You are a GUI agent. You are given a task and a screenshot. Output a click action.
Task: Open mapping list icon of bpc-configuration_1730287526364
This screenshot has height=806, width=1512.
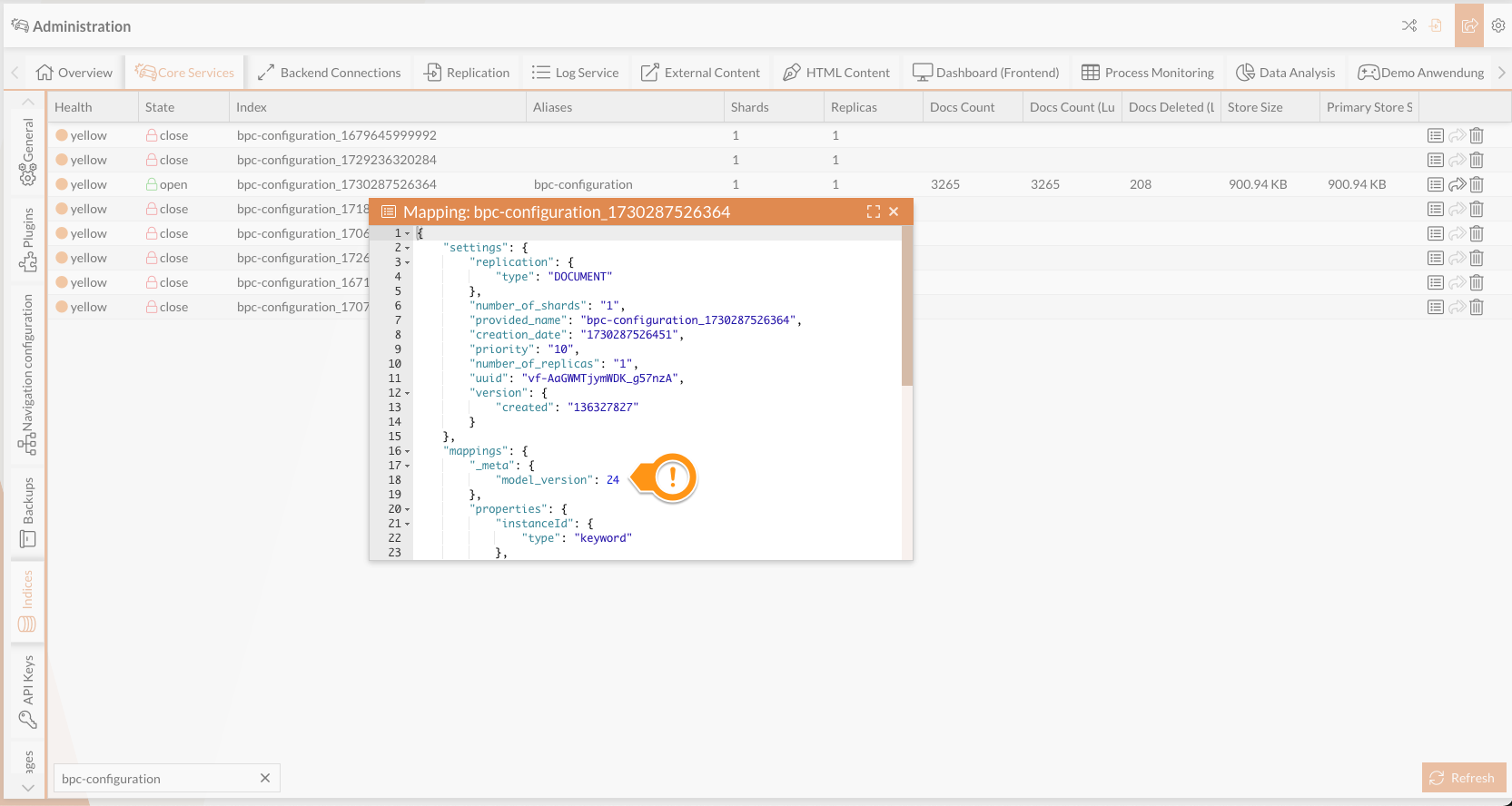tap(1436, 184)
